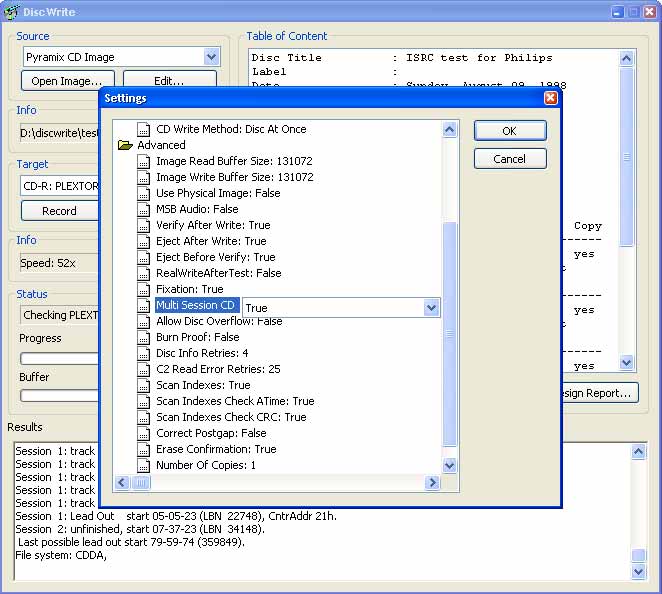Image resolution: width=662 pixels, height=594 pixels.
Task: Select the Allow Disc Overflow setting
Action: (x=218, y=321)
